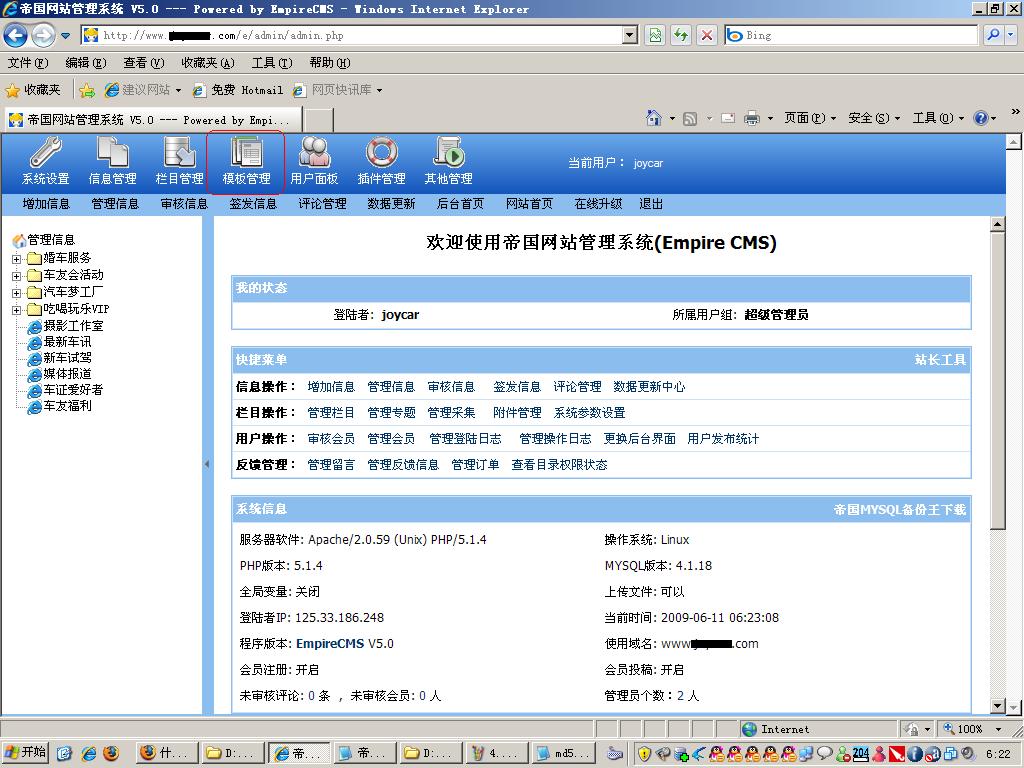Open the 最新车讯 tree item
1024x768 pixels.
click(x=66, y=342)
